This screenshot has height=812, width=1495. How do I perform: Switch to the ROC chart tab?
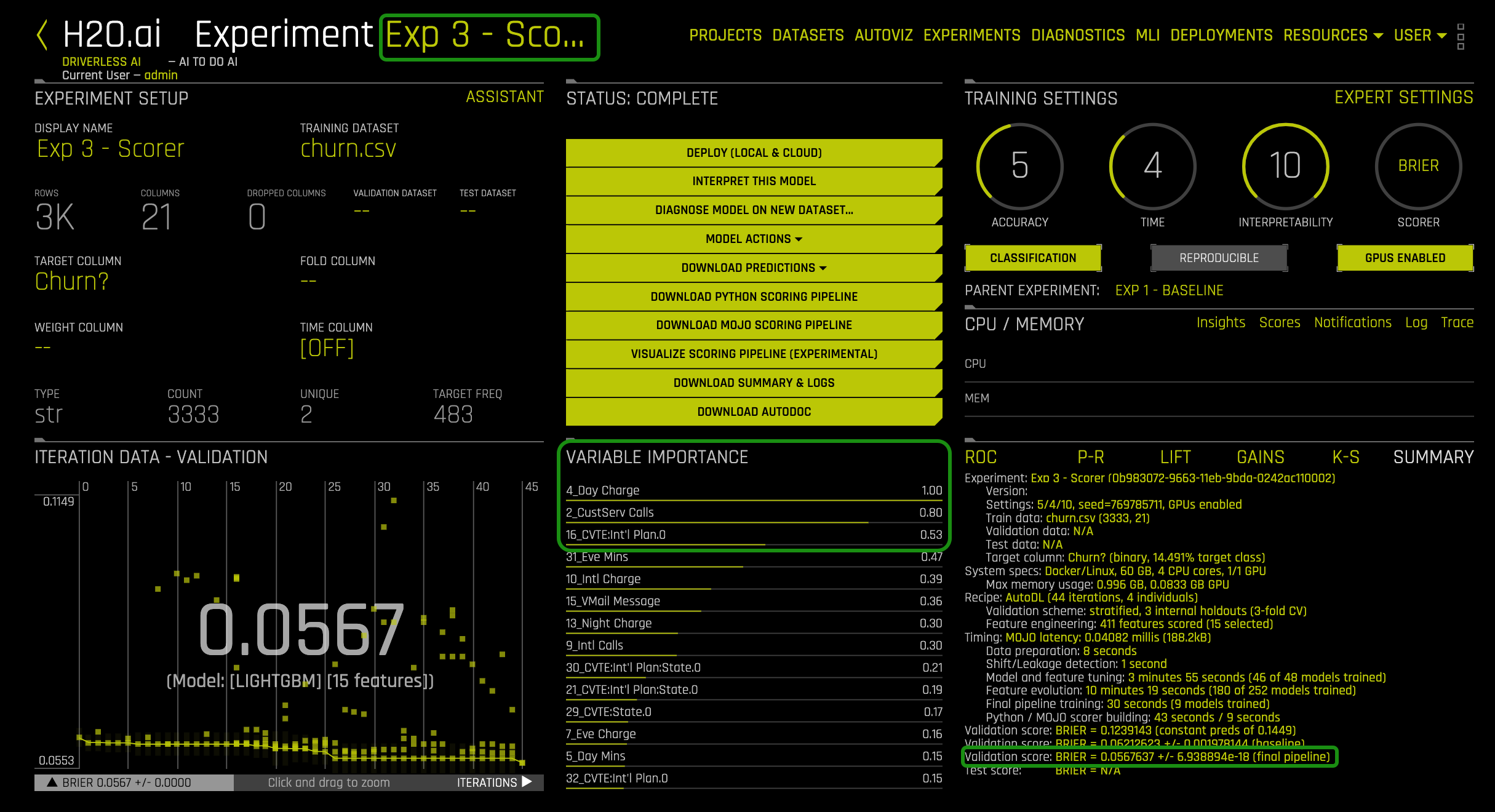pos(981,457)
